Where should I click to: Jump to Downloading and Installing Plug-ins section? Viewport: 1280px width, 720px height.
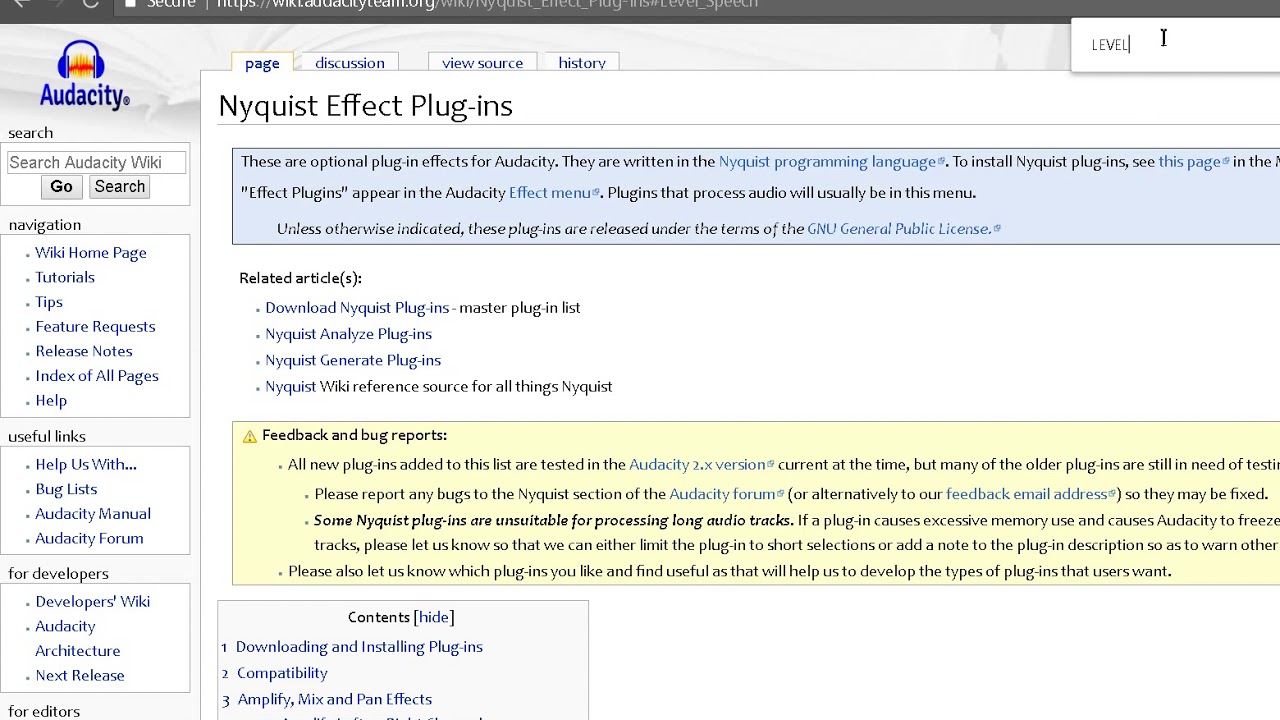point(359,647)
